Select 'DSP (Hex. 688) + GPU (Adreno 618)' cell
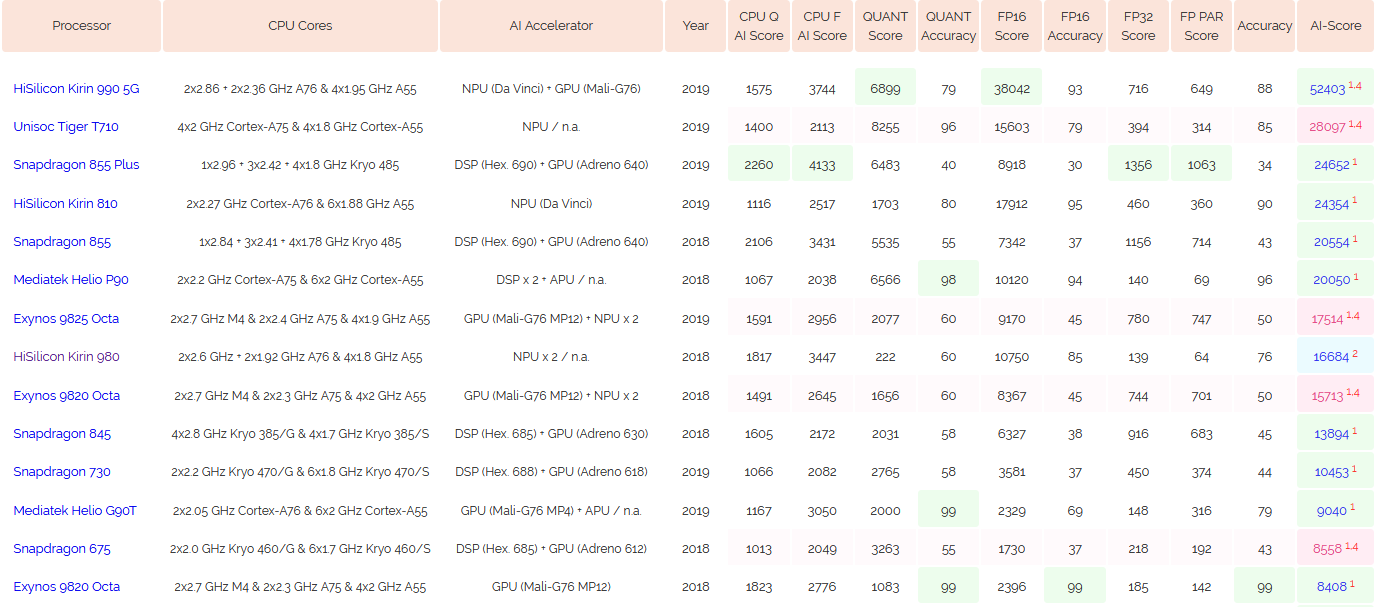 pyautogui.click(x=551, y=472)
